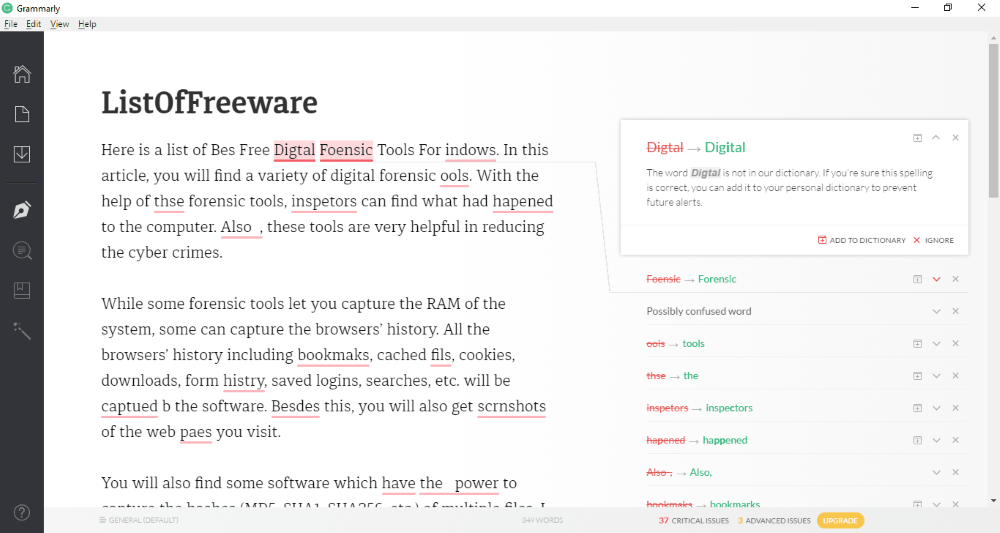
Task: Click the underlined word indows
Action: point(470,150)
